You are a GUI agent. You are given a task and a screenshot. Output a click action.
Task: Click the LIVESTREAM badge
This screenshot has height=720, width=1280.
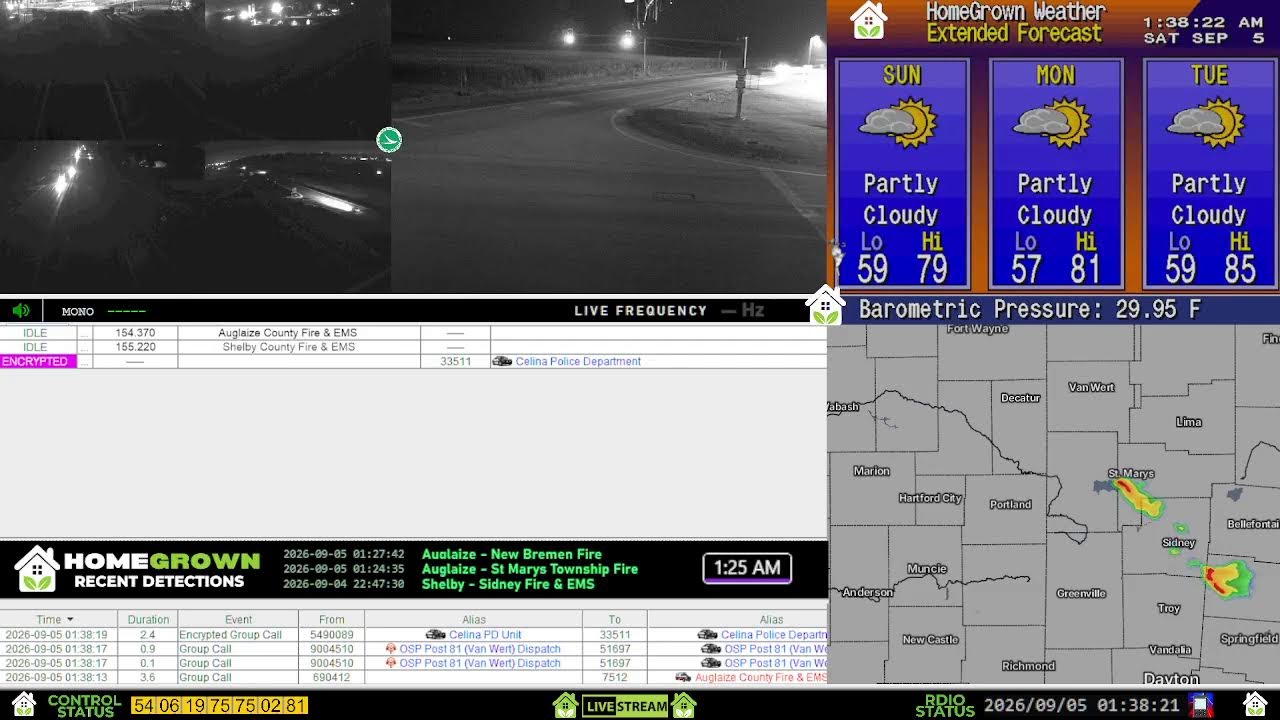(x=626, y=706)
